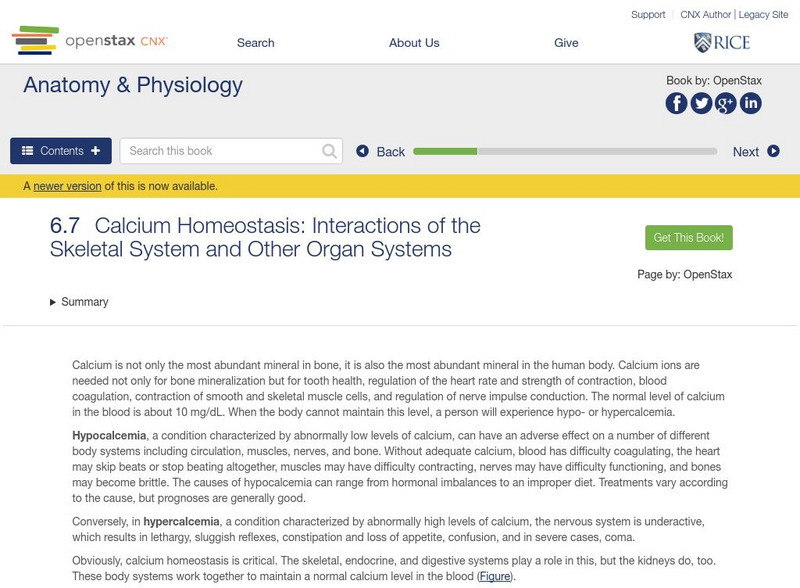
Task: Open the OpenStax CNX logo homepage
Action: pos(89,40)
